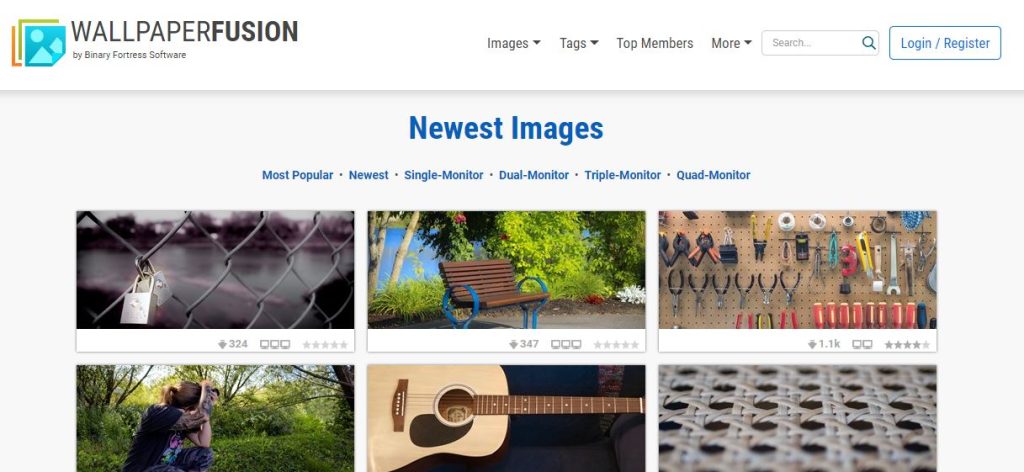Click dual-monitor icon under tools image
The image size is (1024, 472).
click(x=862, y=344)
